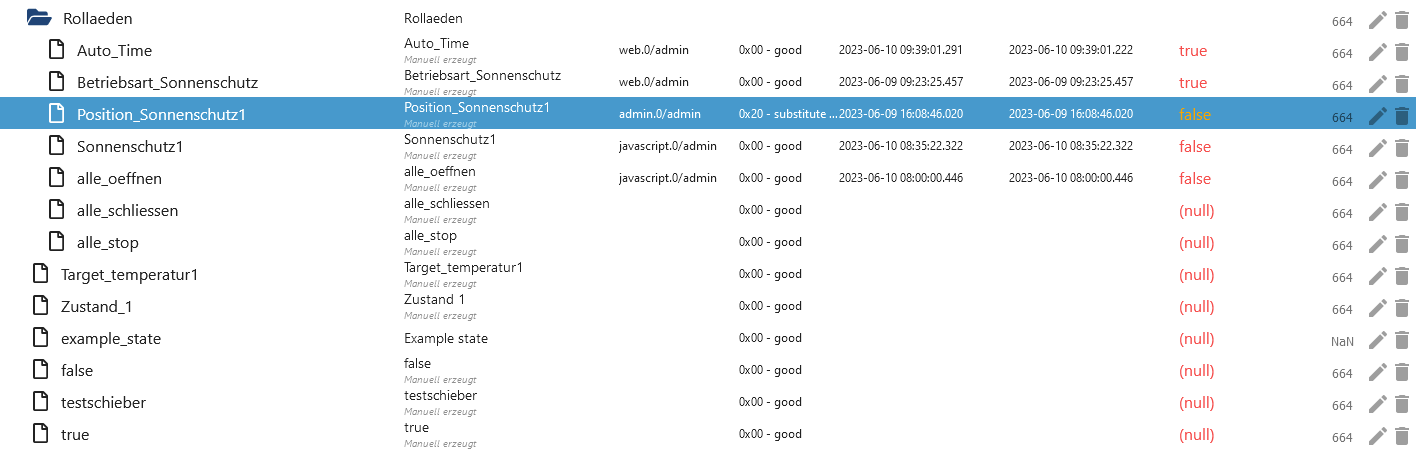Viewport: 1416px width, 451px height.
Task: Click the orange false value of Position_Sonnenschutz1
Action: [1194, 115]
